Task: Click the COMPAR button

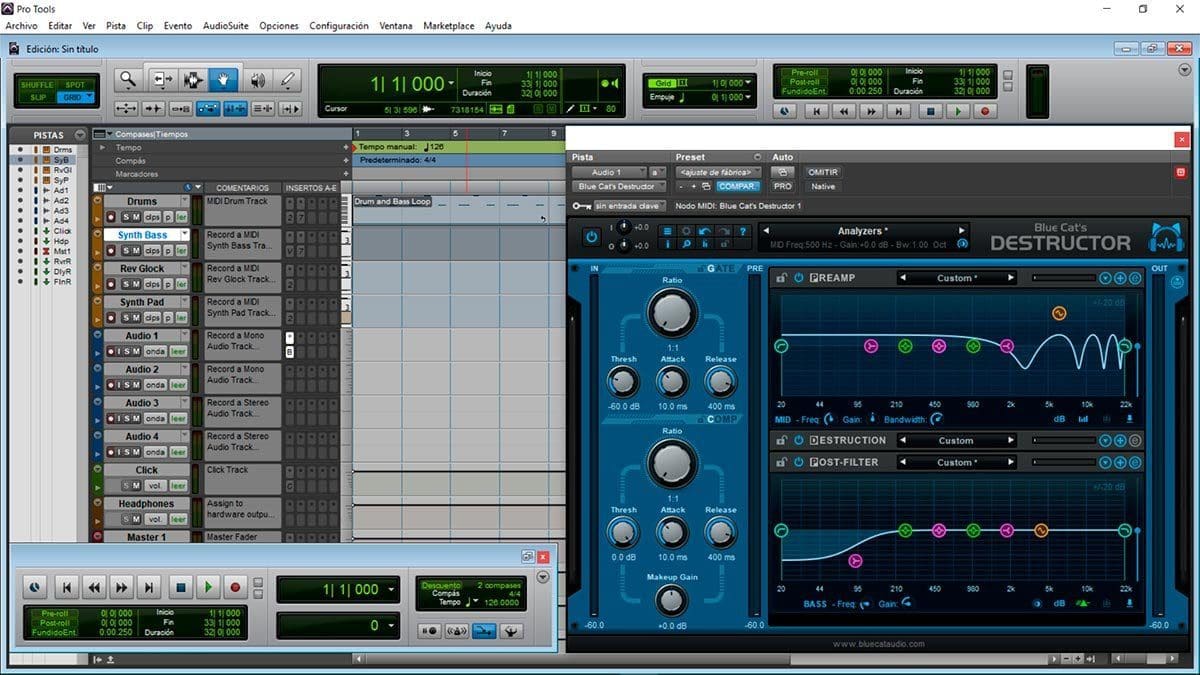Action: (x=738, y=186)
